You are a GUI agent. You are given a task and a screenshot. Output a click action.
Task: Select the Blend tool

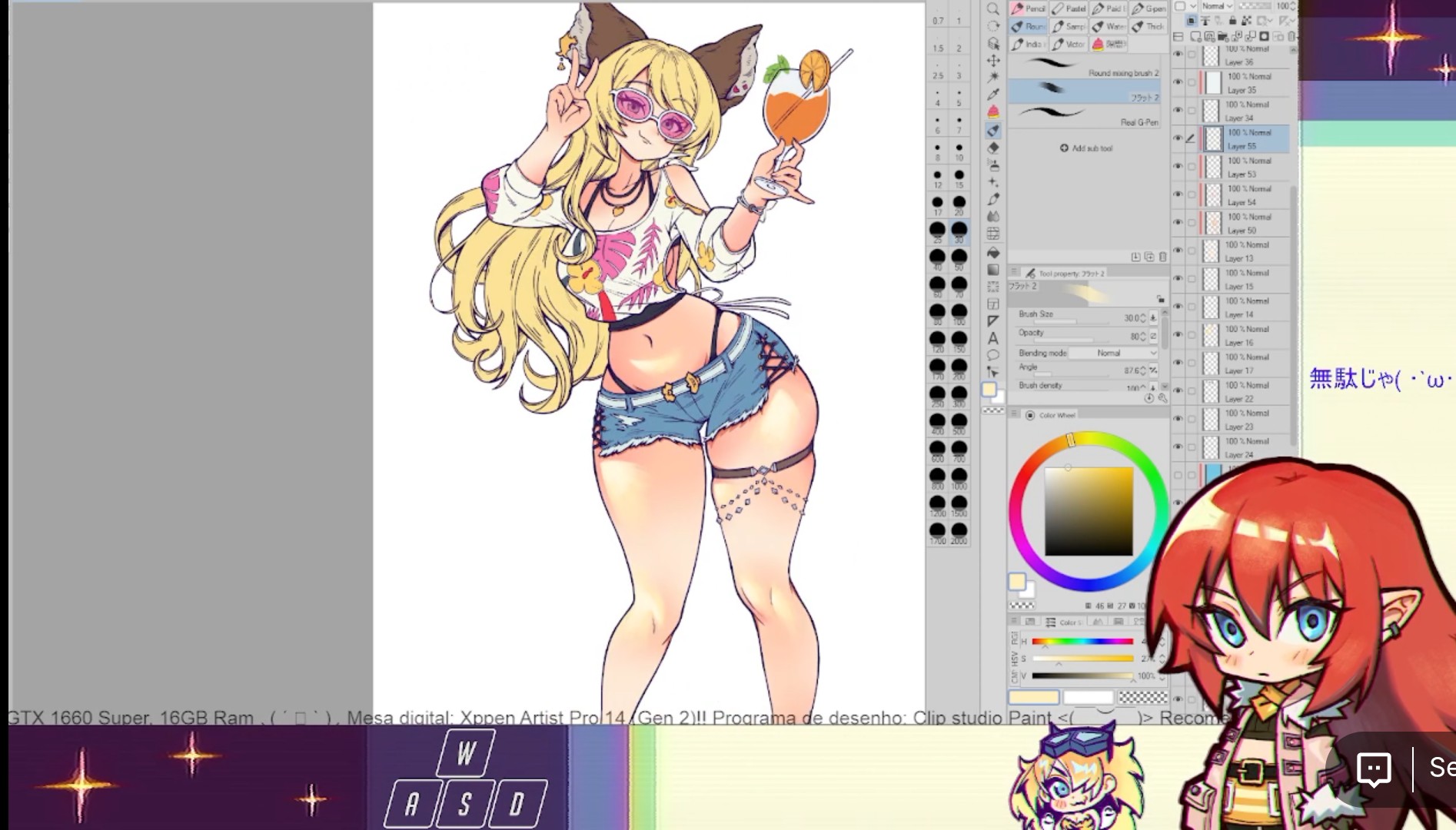point(993,217)
